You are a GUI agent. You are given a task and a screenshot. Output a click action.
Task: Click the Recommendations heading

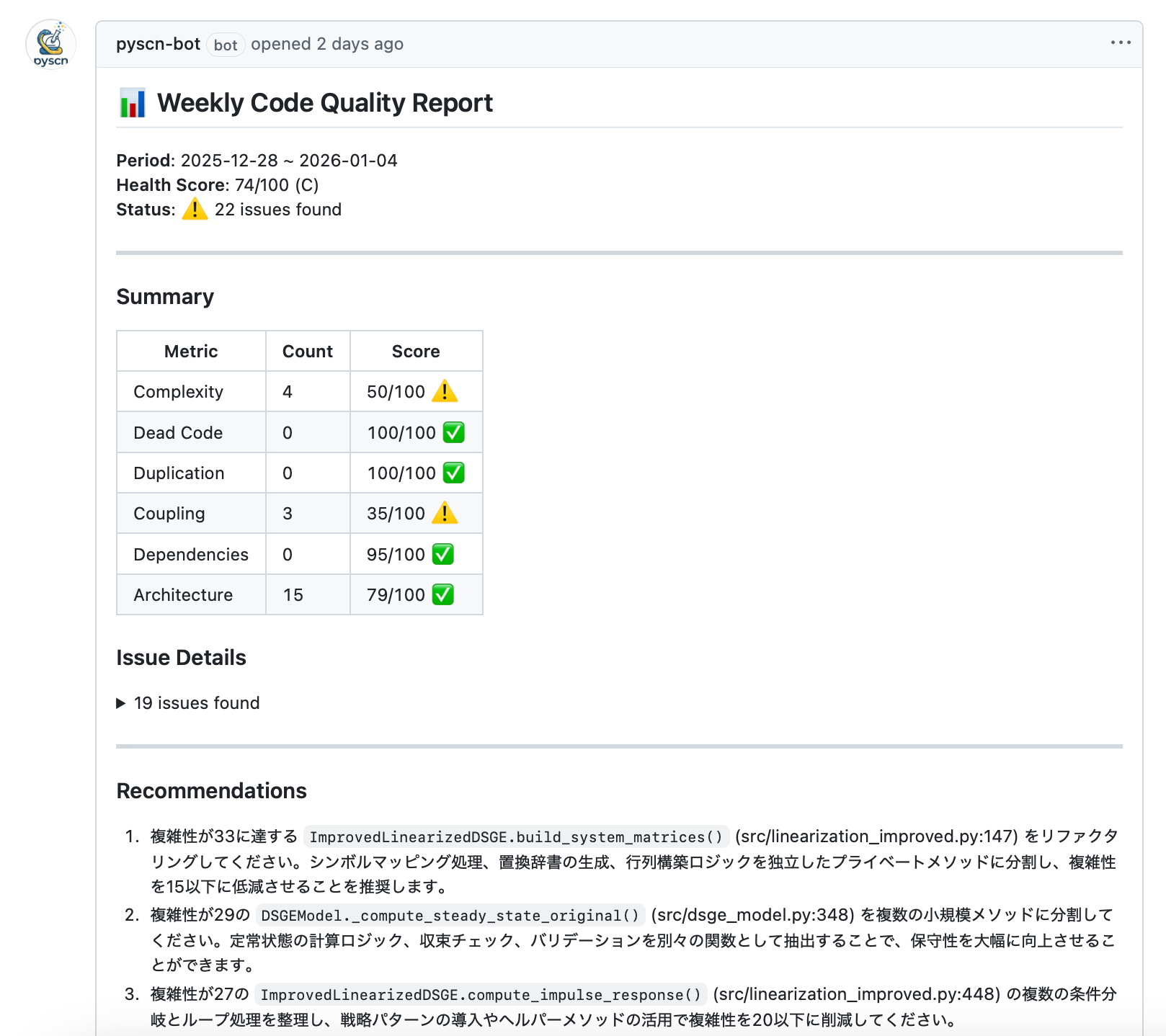click(x=211, y=791)
